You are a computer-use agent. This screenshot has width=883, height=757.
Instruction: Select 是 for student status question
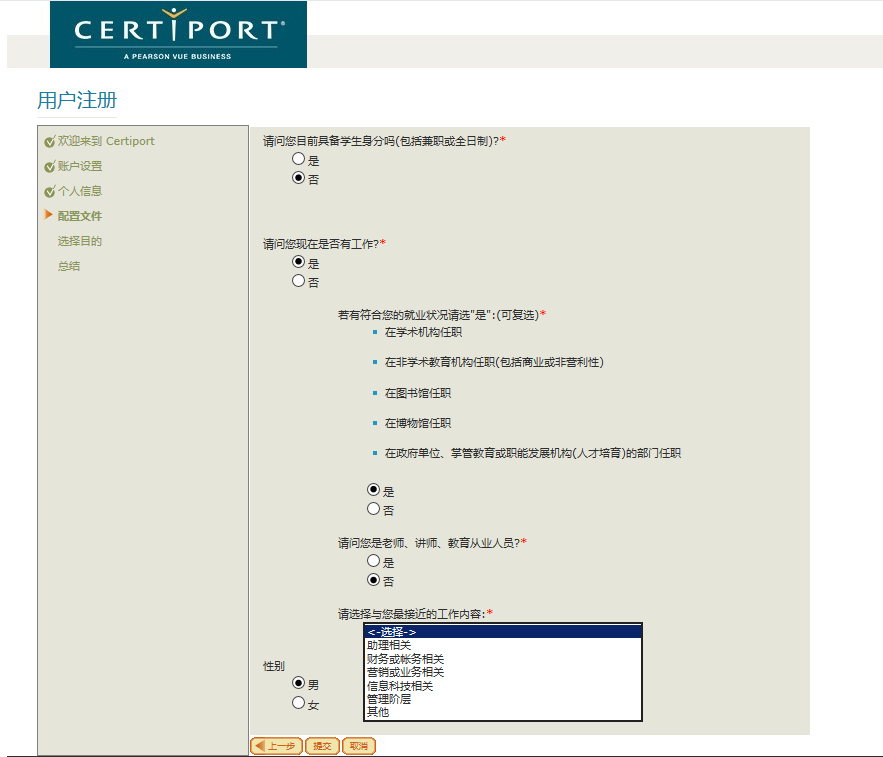[x=298, y=159]
